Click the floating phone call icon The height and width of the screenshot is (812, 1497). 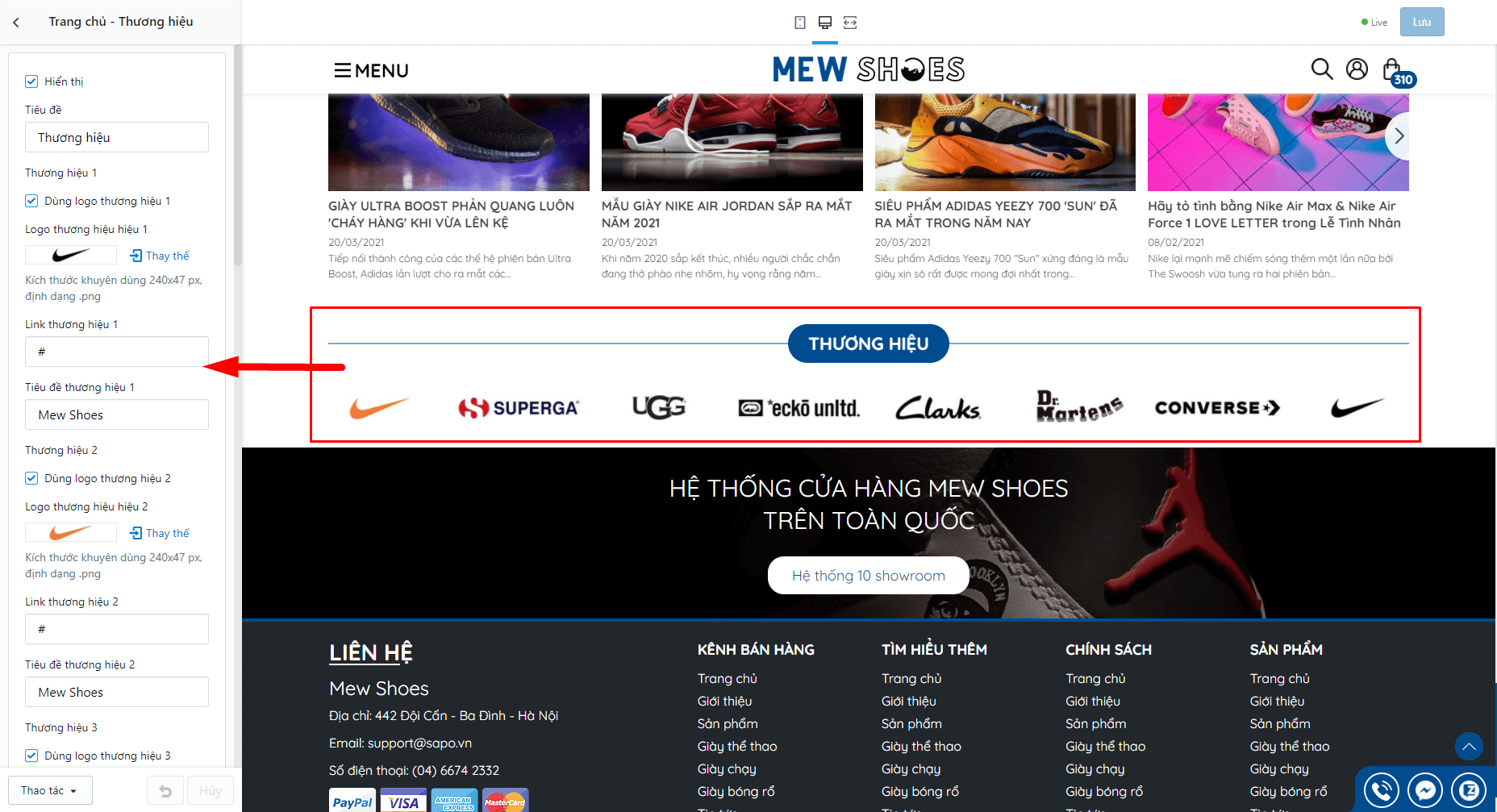1382,790
